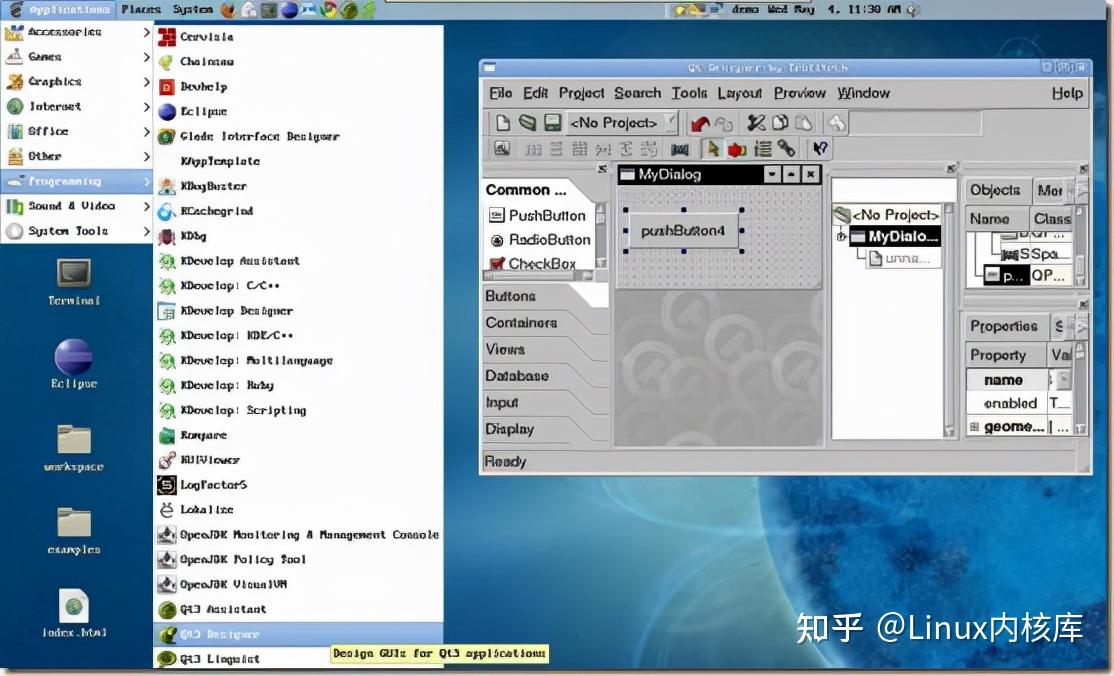Click the Save toolbar icon in Qt Designer
The width and height of the screenshot is (1114, 676).
[x=554, y=122]
